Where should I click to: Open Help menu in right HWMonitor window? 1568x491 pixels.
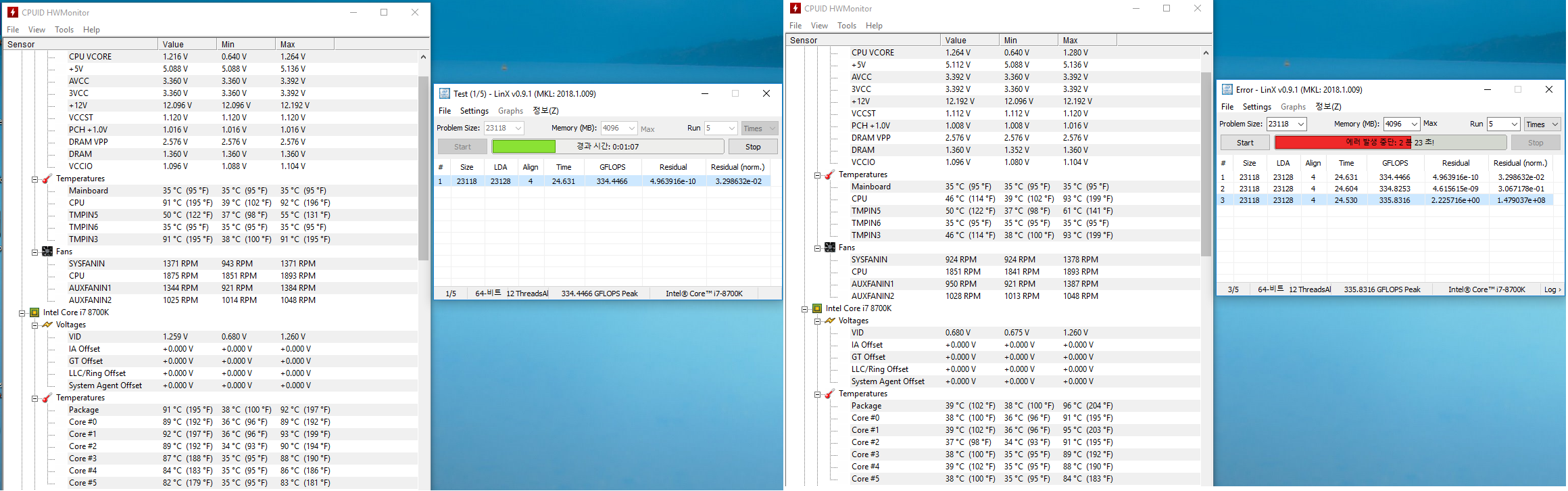[x=875, y=26]
